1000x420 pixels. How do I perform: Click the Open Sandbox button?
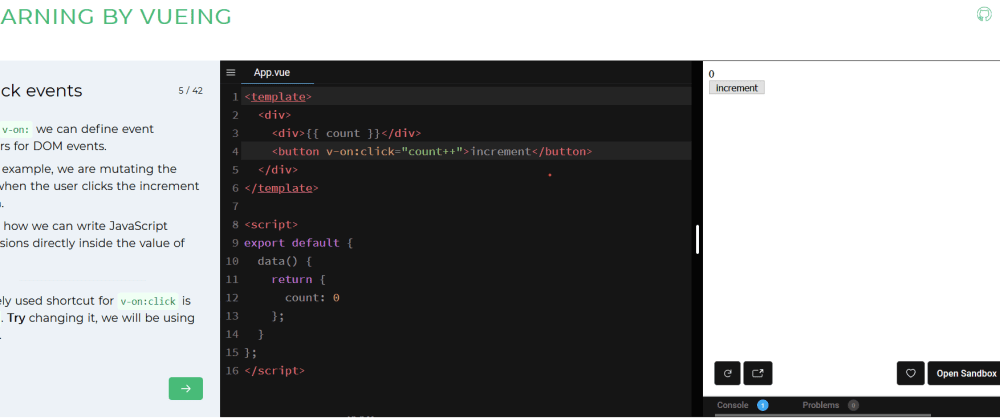point(966,373)
